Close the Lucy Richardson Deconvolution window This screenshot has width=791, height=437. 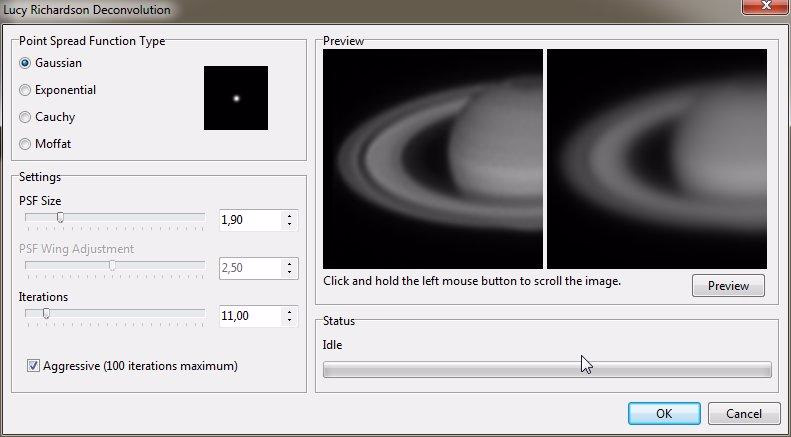tap(762, 9)
